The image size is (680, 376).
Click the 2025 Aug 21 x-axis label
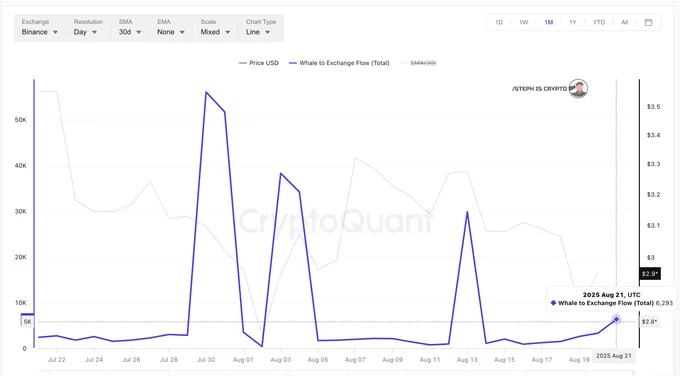point(614,356)
